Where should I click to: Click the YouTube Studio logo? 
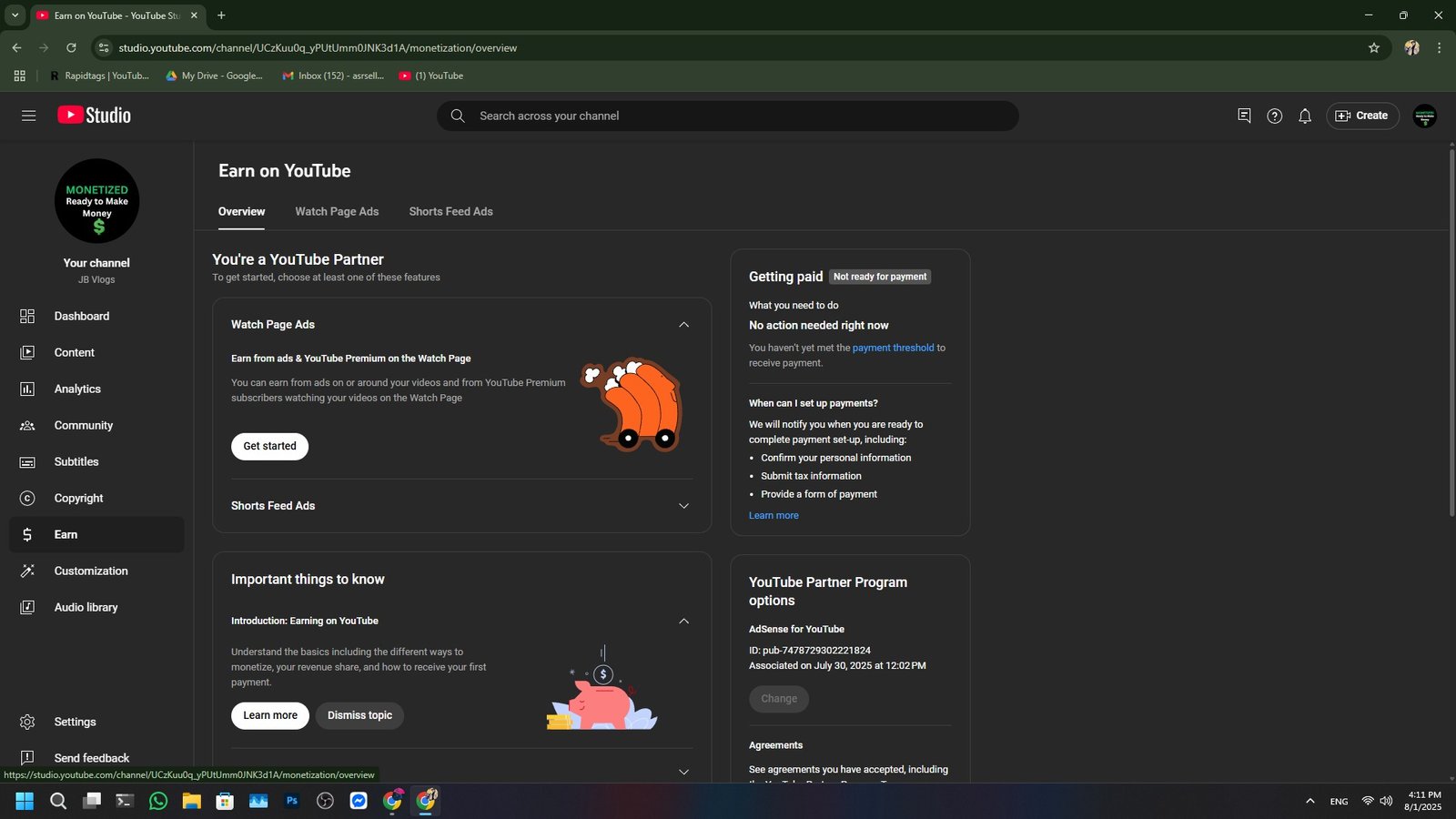pos(94,115)
